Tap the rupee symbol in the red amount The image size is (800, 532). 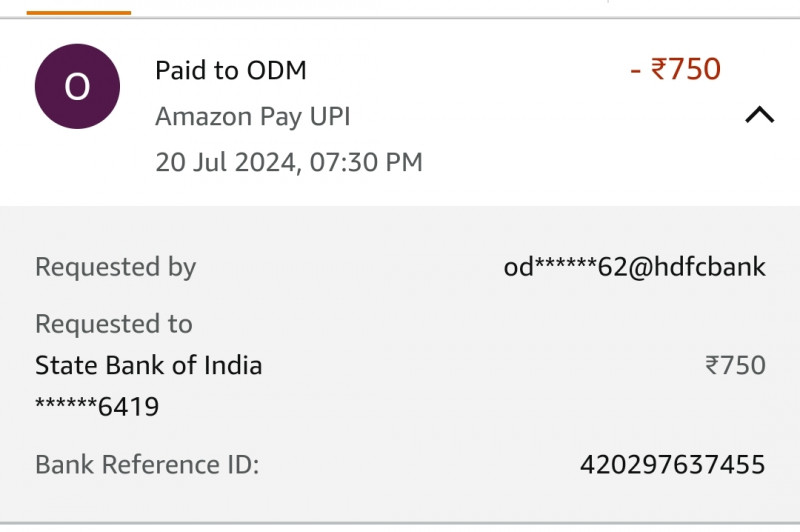click(659, 69)
